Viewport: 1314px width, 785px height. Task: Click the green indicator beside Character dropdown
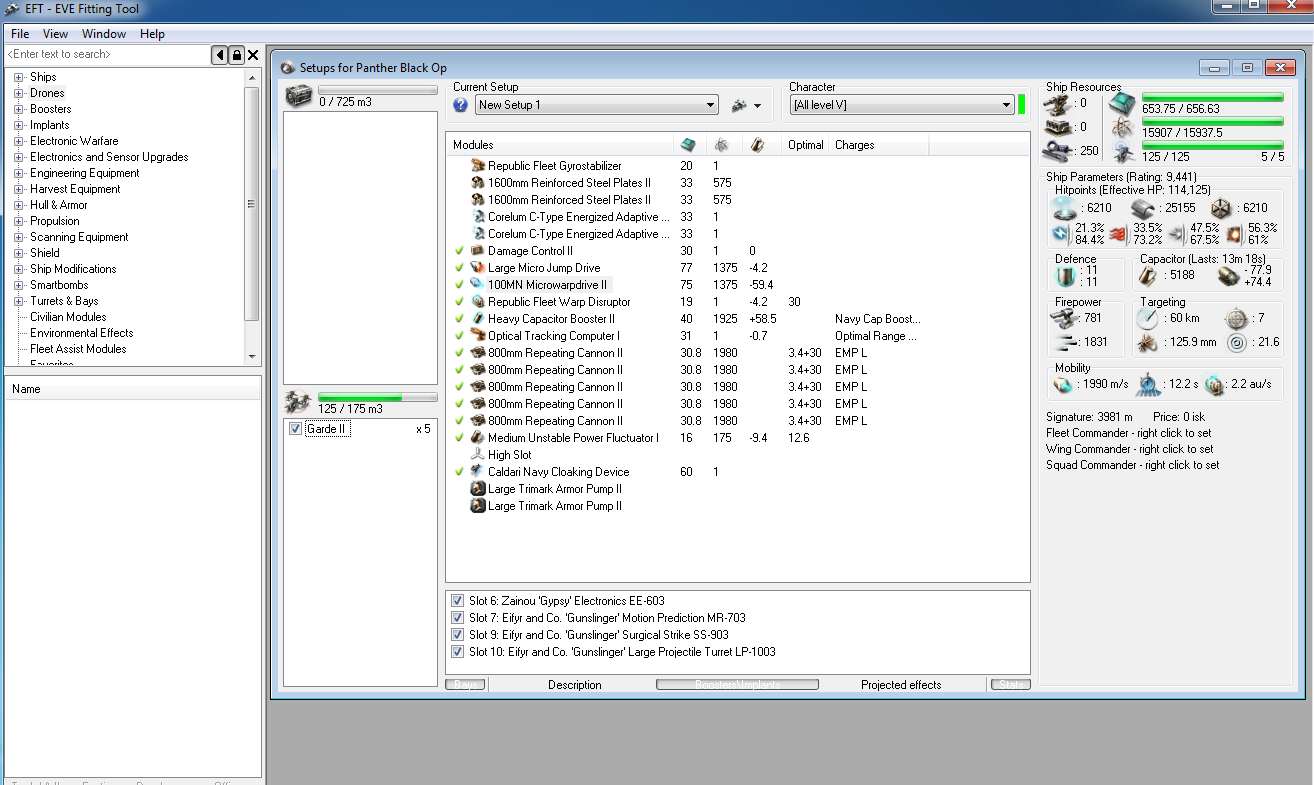[1022, 105]
